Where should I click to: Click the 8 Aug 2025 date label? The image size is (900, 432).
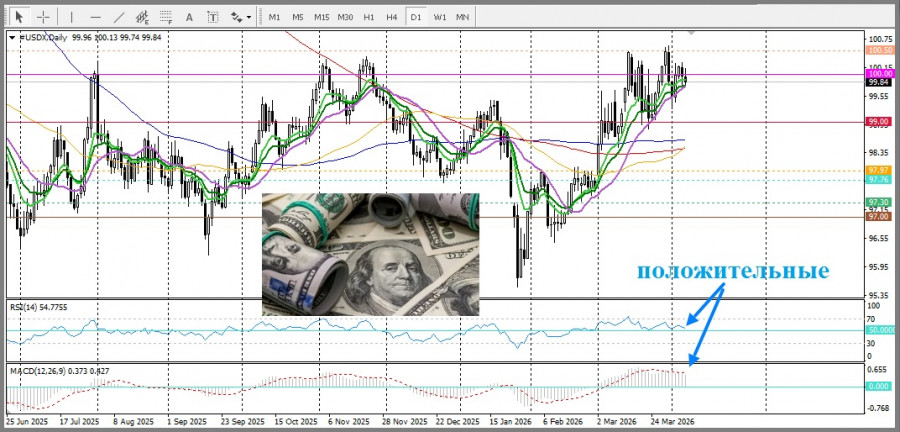[135, 421]
